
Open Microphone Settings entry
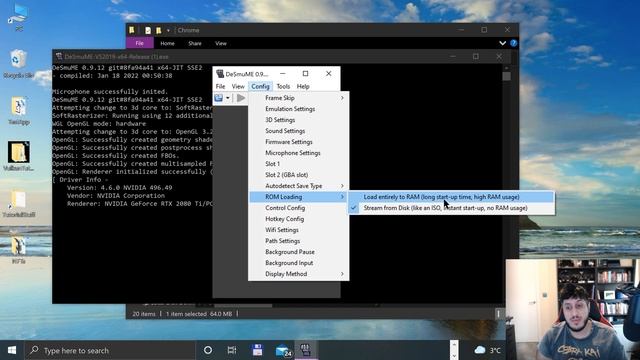(x=298, y=153)
